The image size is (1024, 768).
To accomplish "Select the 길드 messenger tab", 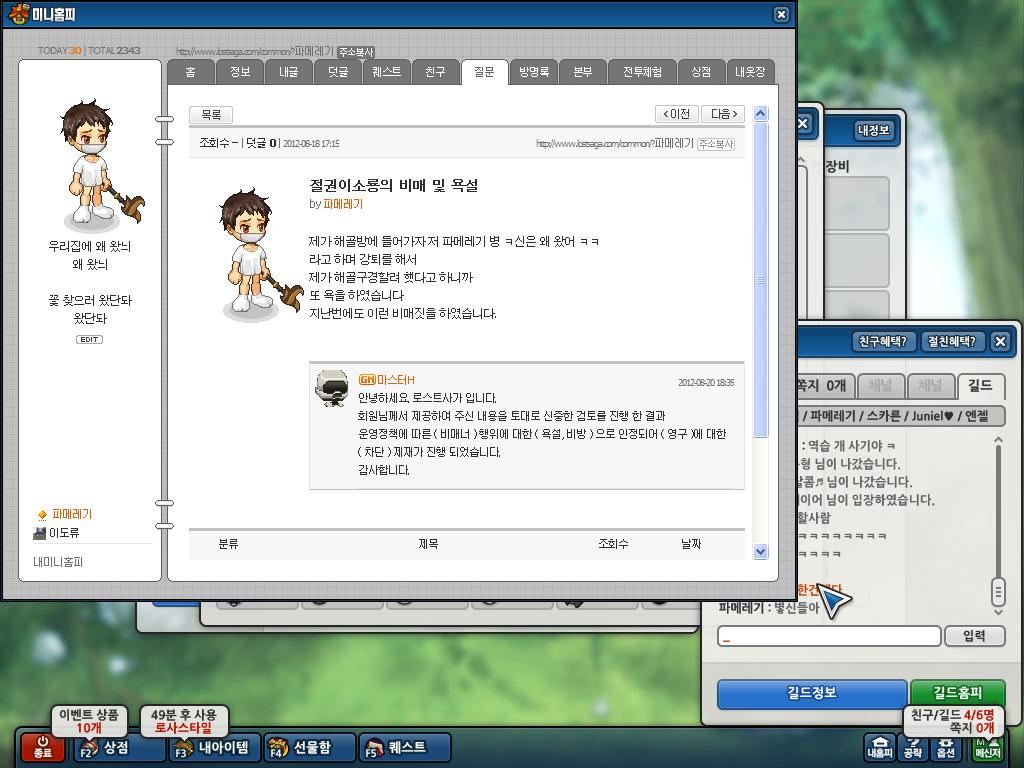I will tap(980, 386).
